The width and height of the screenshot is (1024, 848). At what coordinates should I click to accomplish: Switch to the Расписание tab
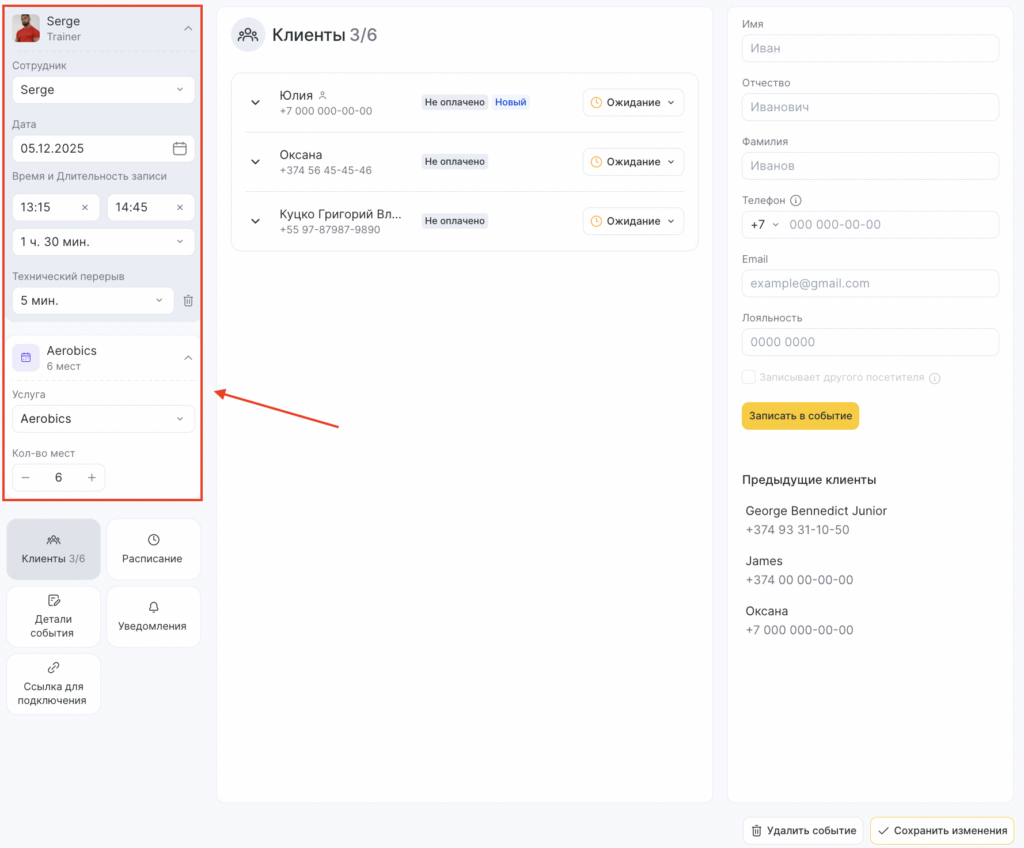[x=152, y=549]
